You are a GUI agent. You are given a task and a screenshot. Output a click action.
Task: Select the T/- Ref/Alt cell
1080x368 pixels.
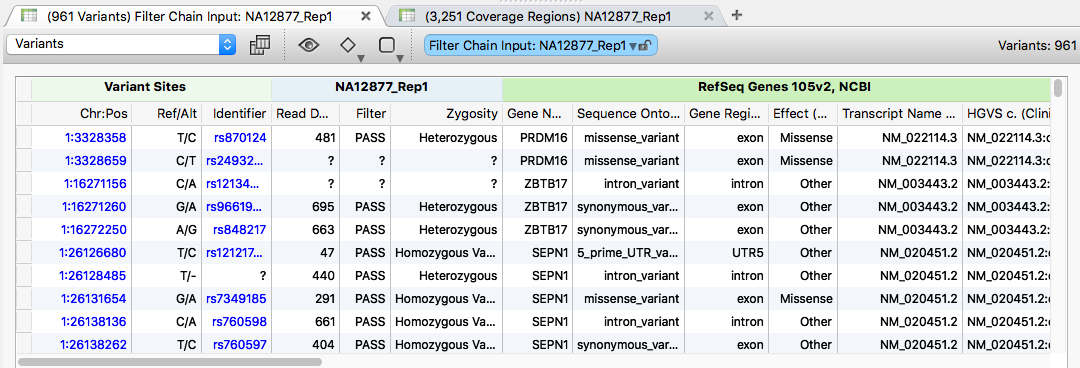click(167, 276)
